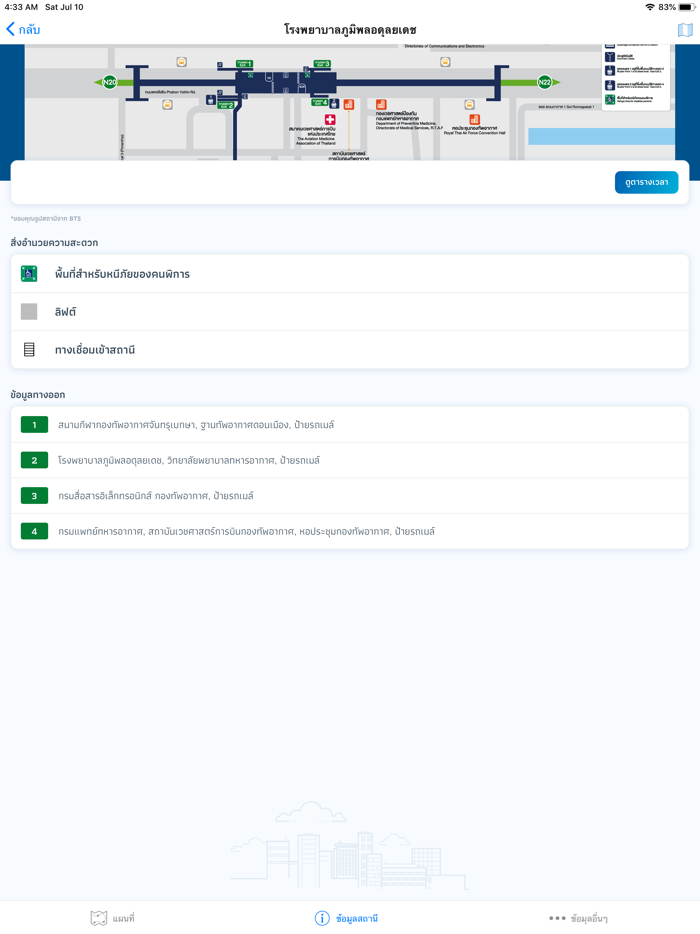The image size is (700, 934).
Task: Tap the gray lift icon square
Action: pos(29,312)
